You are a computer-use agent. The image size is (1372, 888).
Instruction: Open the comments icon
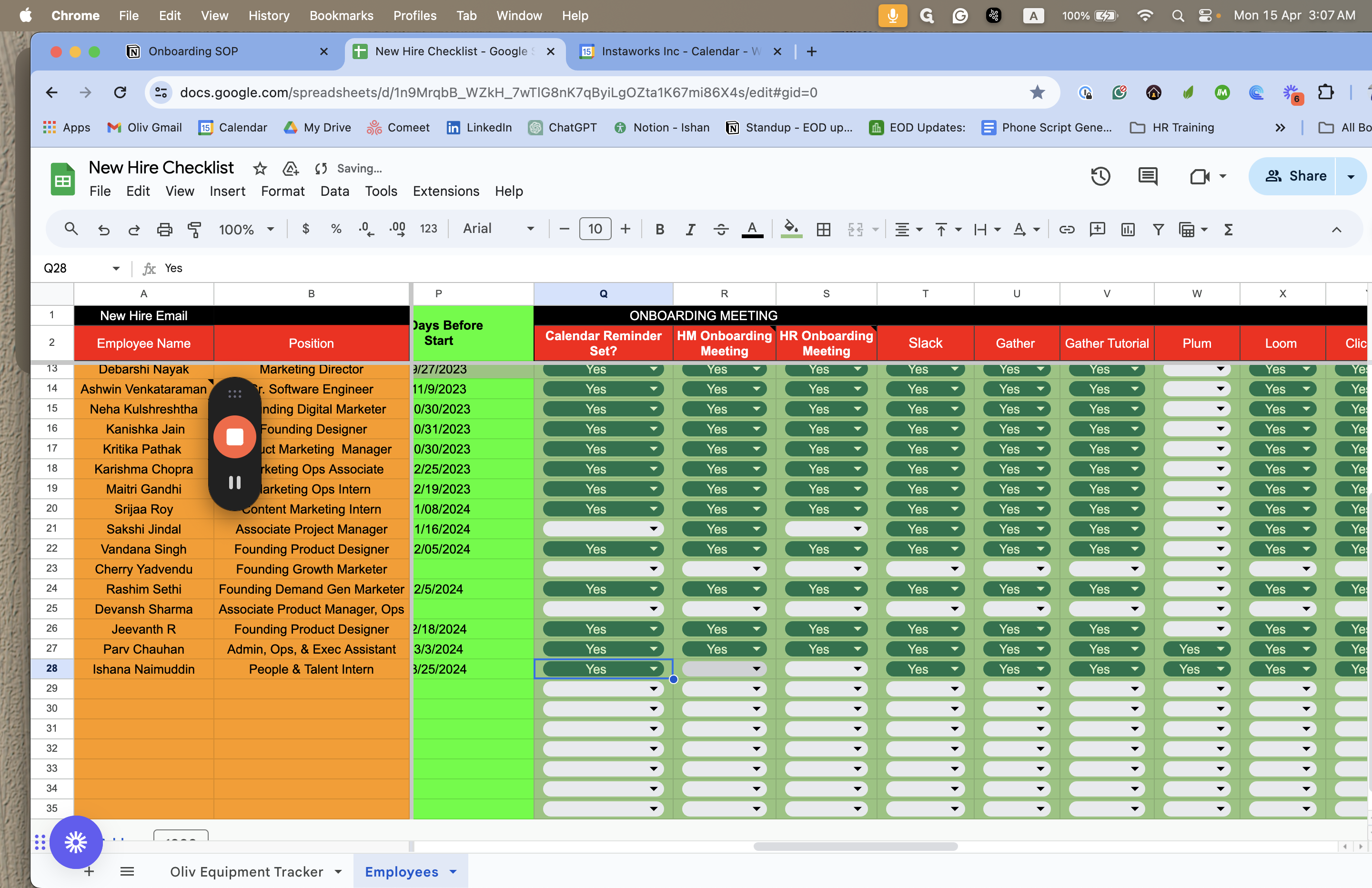[1147, 176]
